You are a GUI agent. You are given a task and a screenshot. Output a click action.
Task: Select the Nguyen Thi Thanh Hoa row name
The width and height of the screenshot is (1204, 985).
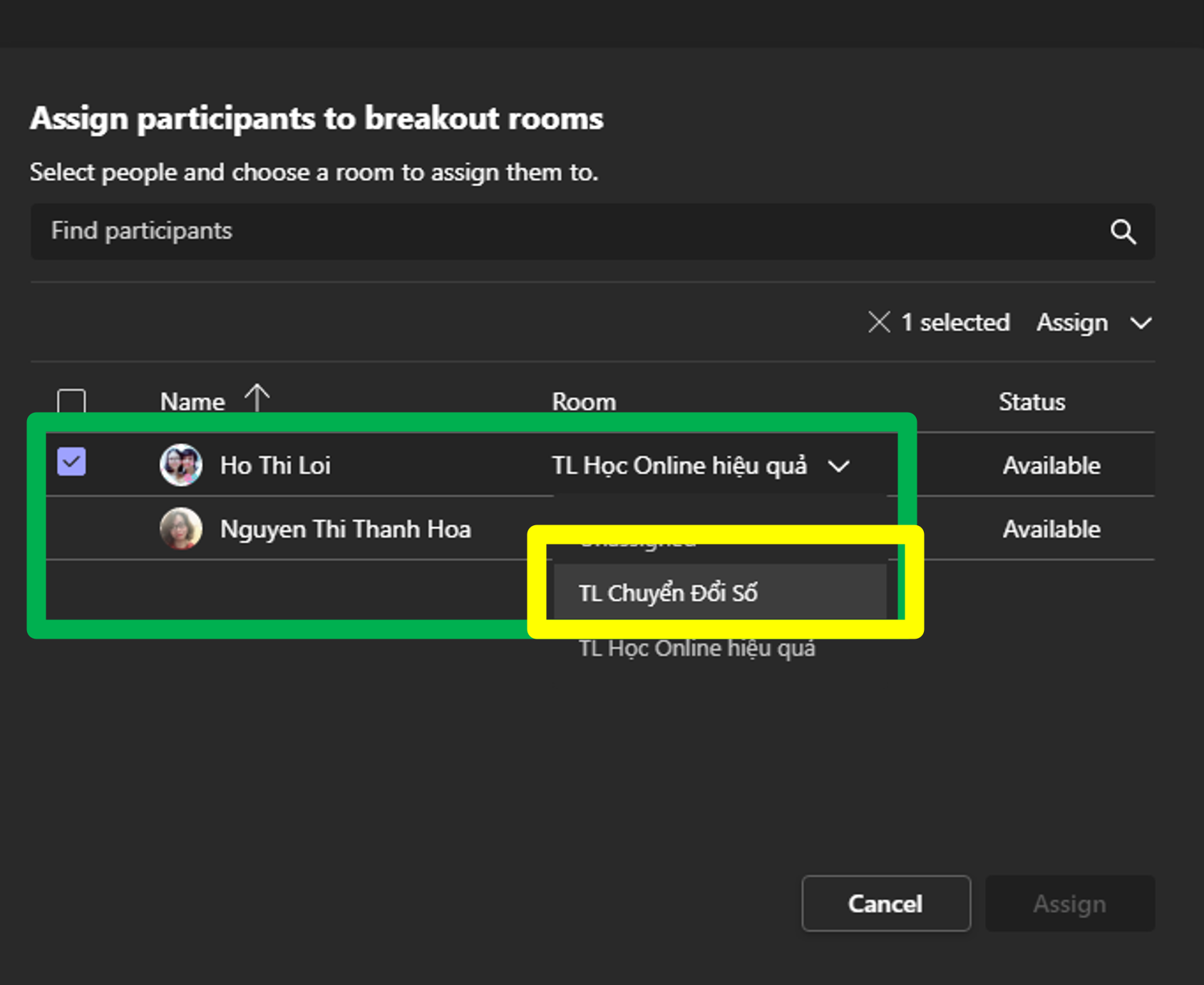click(x=346, y=530)
